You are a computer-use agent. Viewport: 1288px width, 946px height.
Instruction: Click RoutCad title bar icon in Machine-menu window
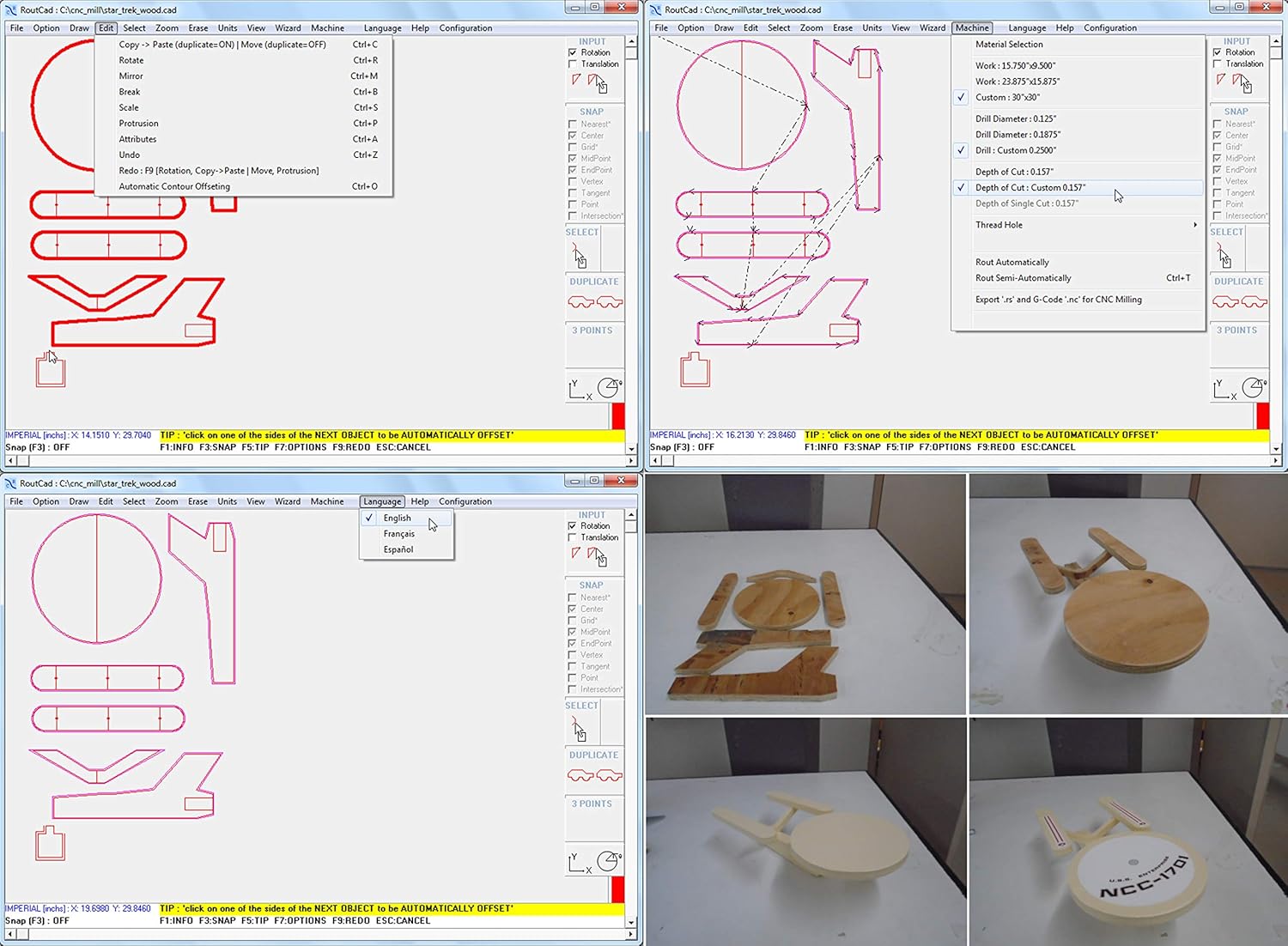(x=656, y=9)
